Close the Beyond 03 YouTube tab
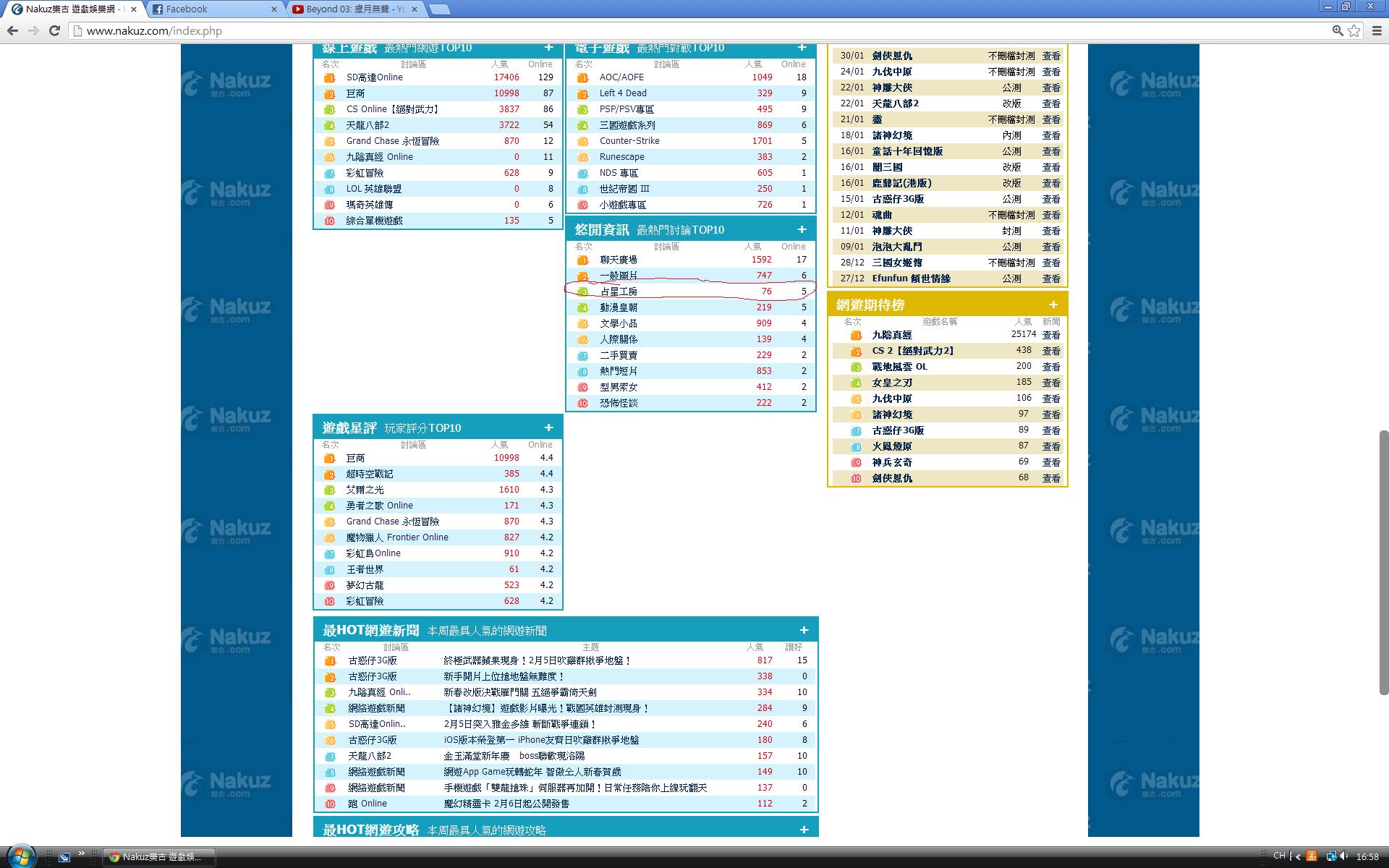Image resolution: width=1389 pixels, height=868 pixels. (x=416, y=9)
